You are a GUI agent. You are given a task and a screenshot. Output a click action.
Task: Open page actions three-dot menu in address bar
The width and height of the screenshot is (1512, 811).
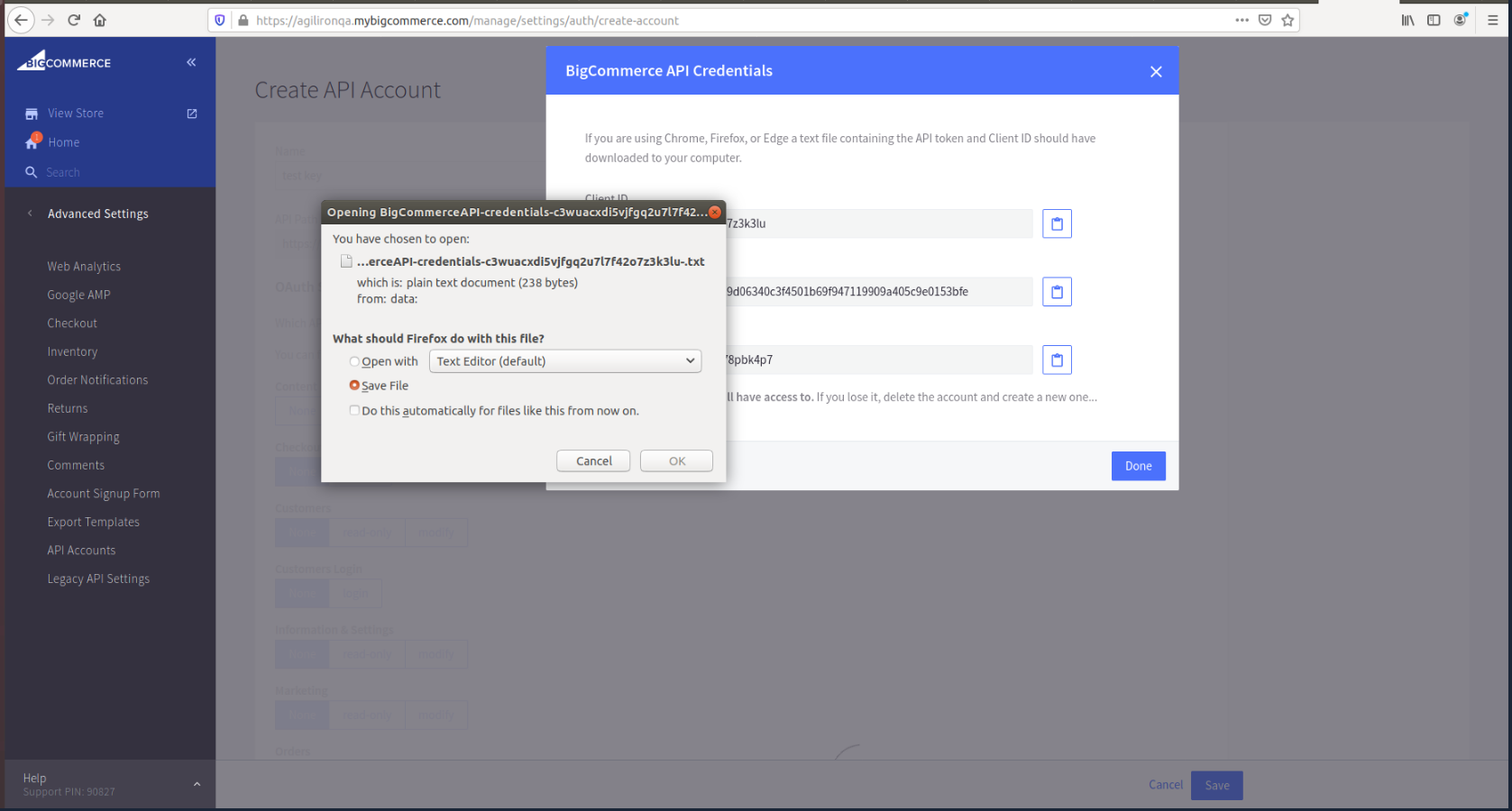click(x=1242, y=20)
